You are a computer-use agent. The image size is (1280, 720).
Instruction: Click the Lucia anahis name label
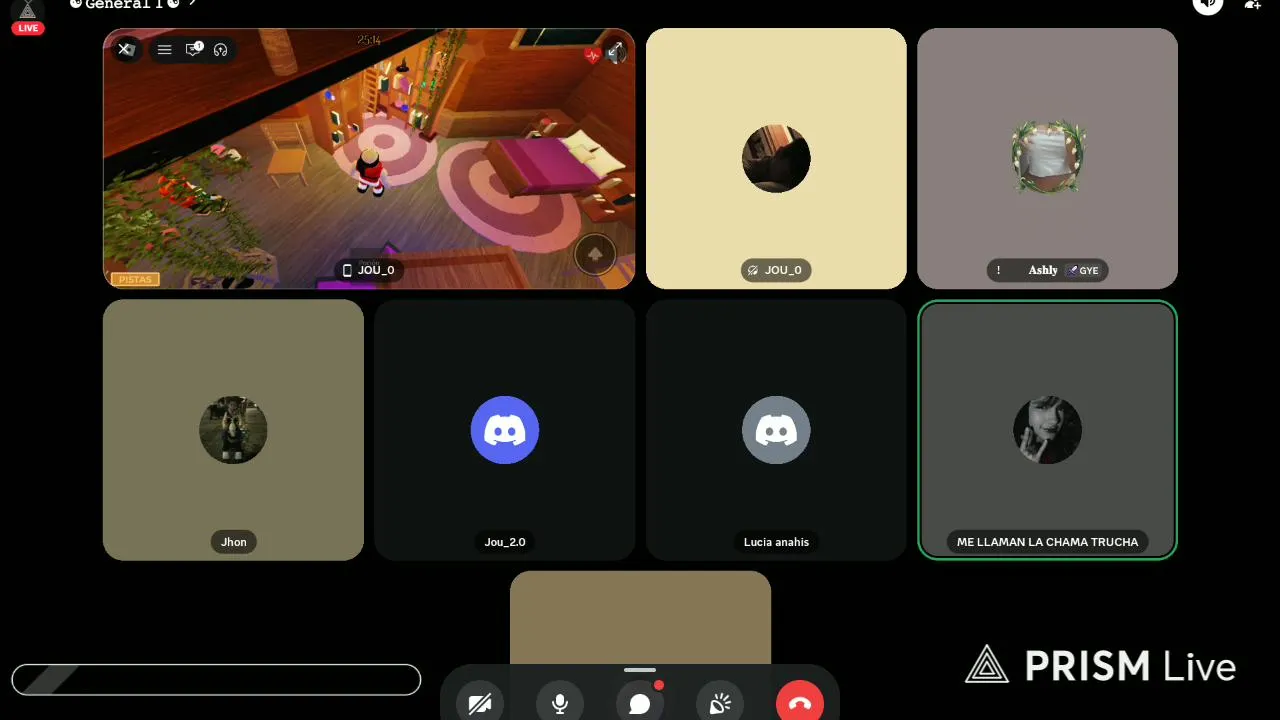click(776, 542)
